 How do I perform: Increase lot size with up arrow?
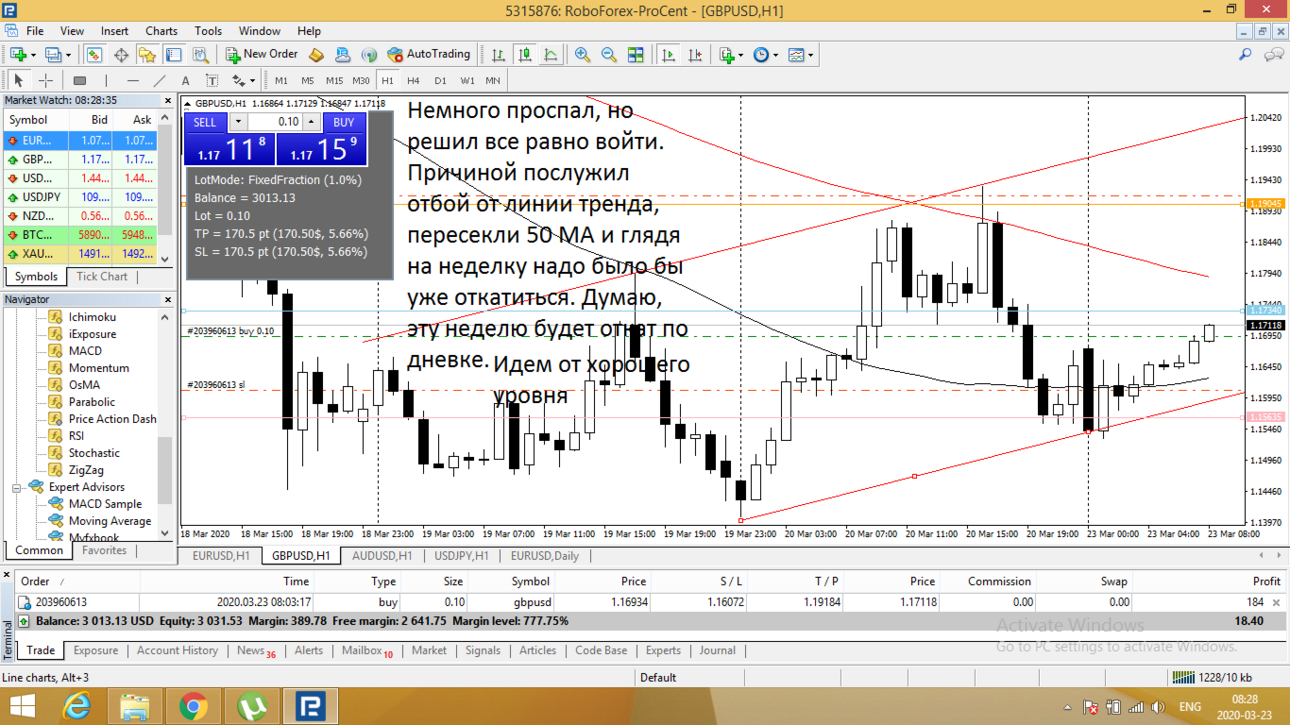pos(312,122)
